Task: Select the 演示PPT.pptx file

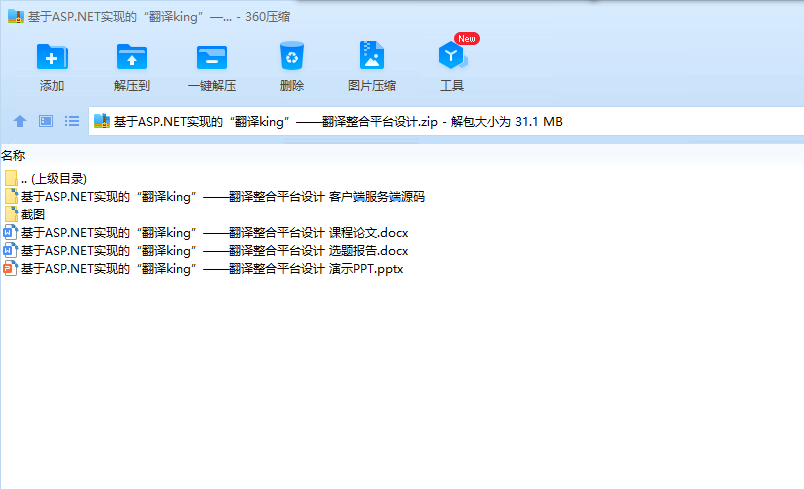Action: click(x=204, y=269)
